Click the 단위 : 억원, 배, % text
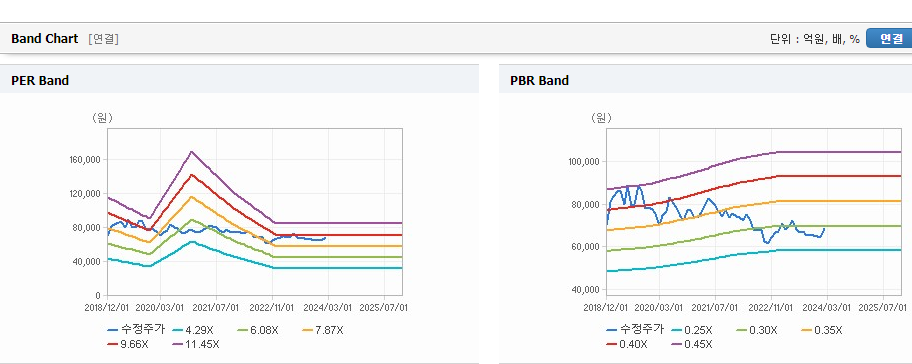 click(x=814, y=39)
